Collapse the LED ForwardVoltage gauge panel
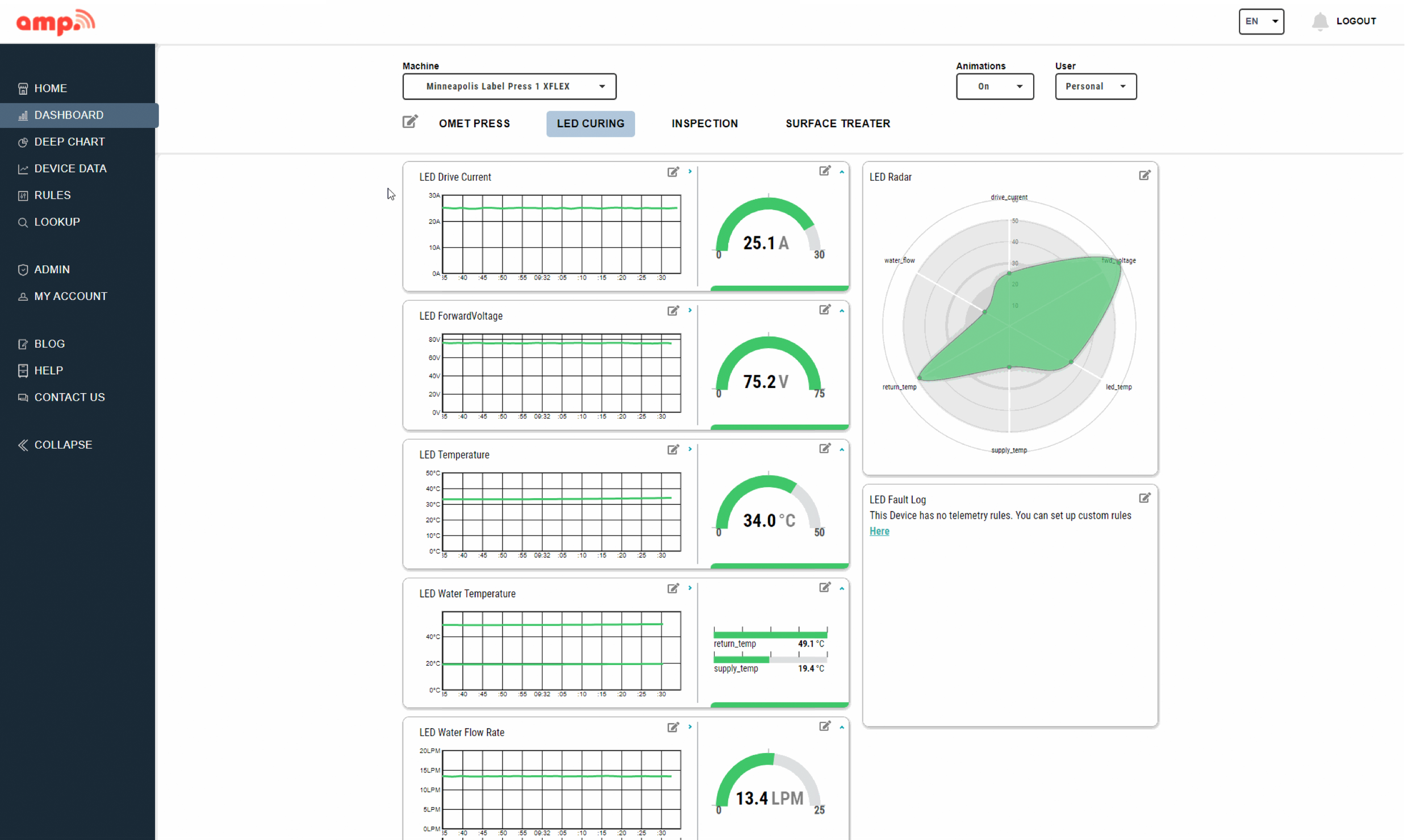This screenshot has width=1420, height=840. (841, 311)
